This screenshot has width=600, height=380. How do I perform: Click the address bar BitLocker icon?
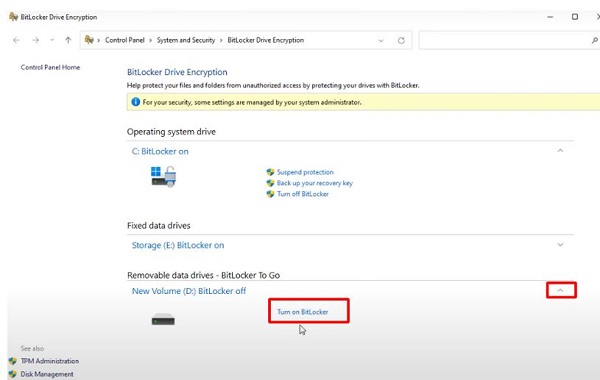[x=89, y=40]
